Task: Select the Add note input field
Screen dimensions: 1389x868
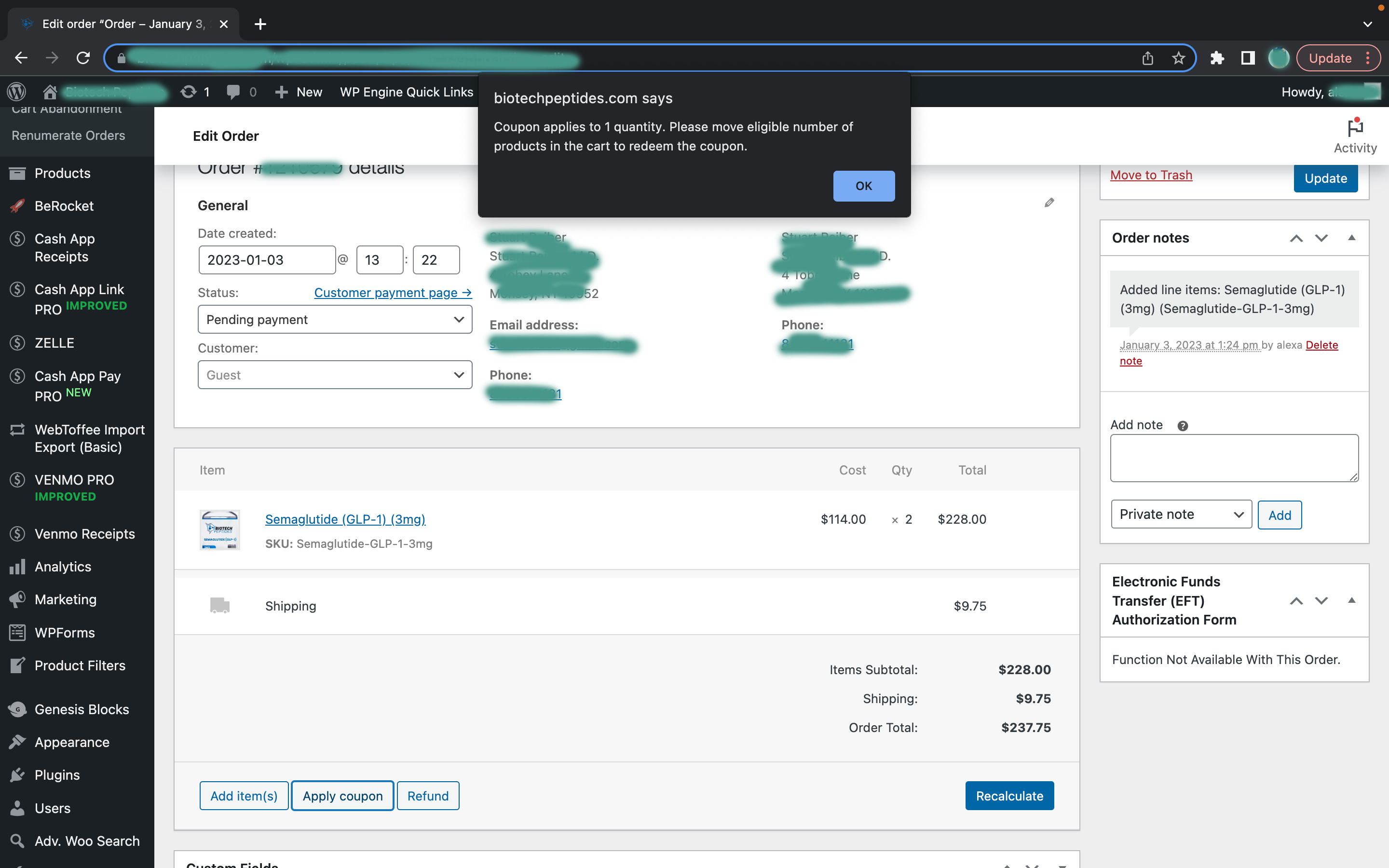Action: [1233, 458]
